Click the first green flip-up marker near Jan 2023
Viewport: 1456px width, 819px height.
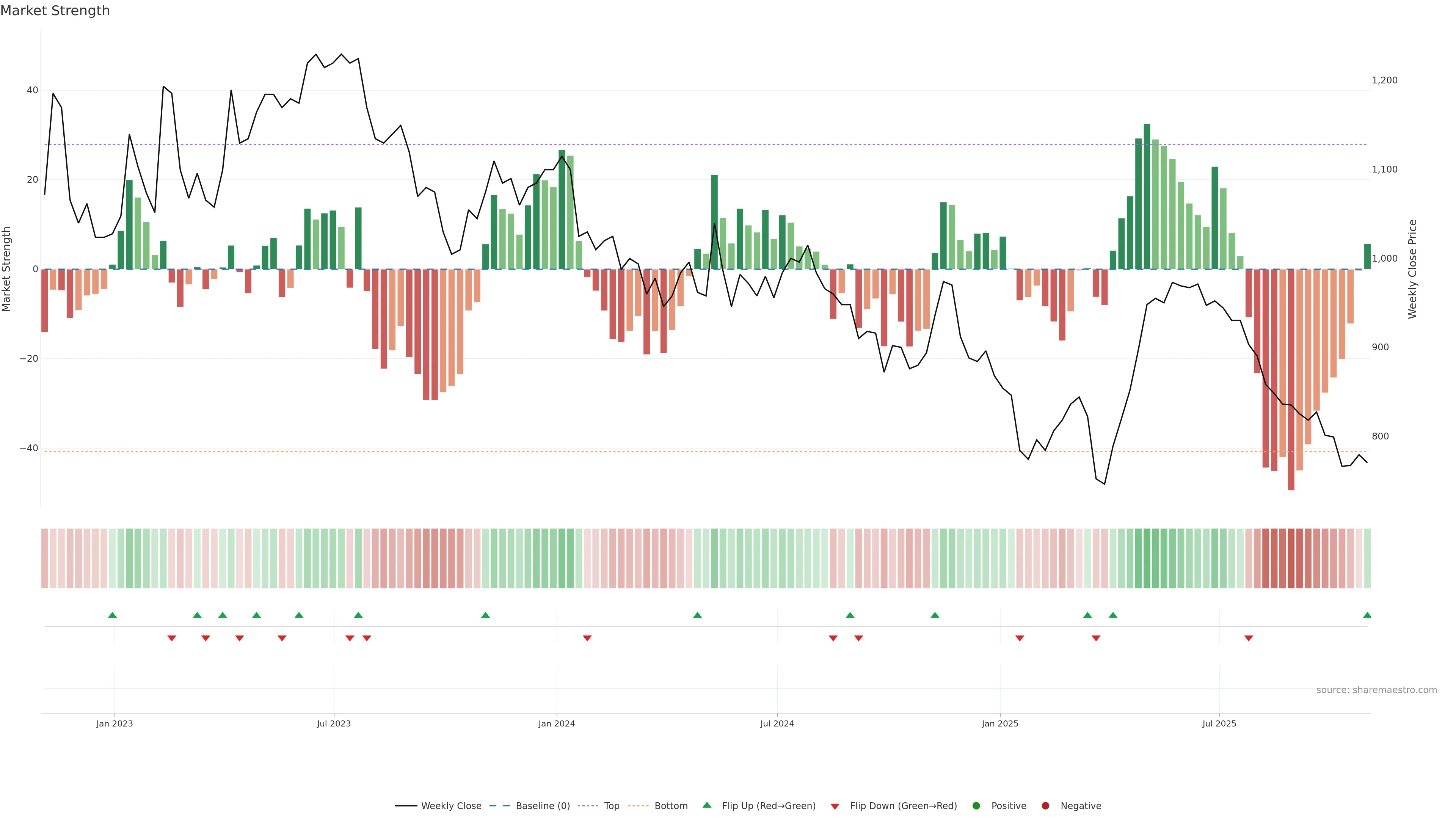(112, 615)
